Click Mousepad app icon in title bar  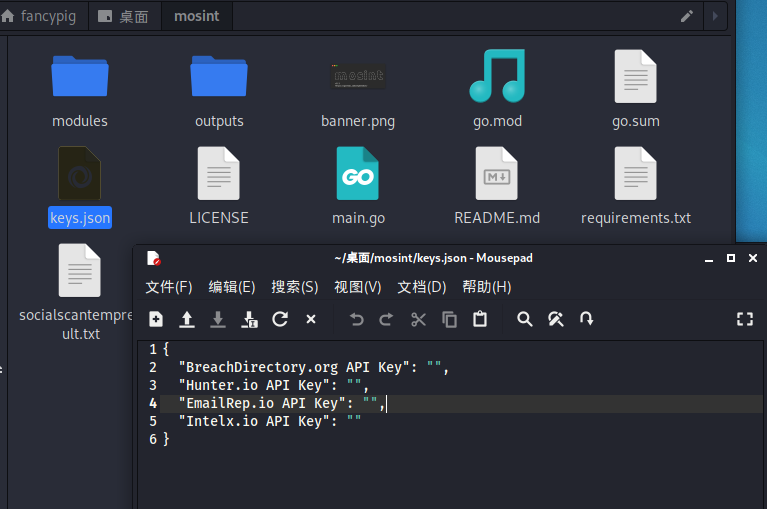coord(154,258)
